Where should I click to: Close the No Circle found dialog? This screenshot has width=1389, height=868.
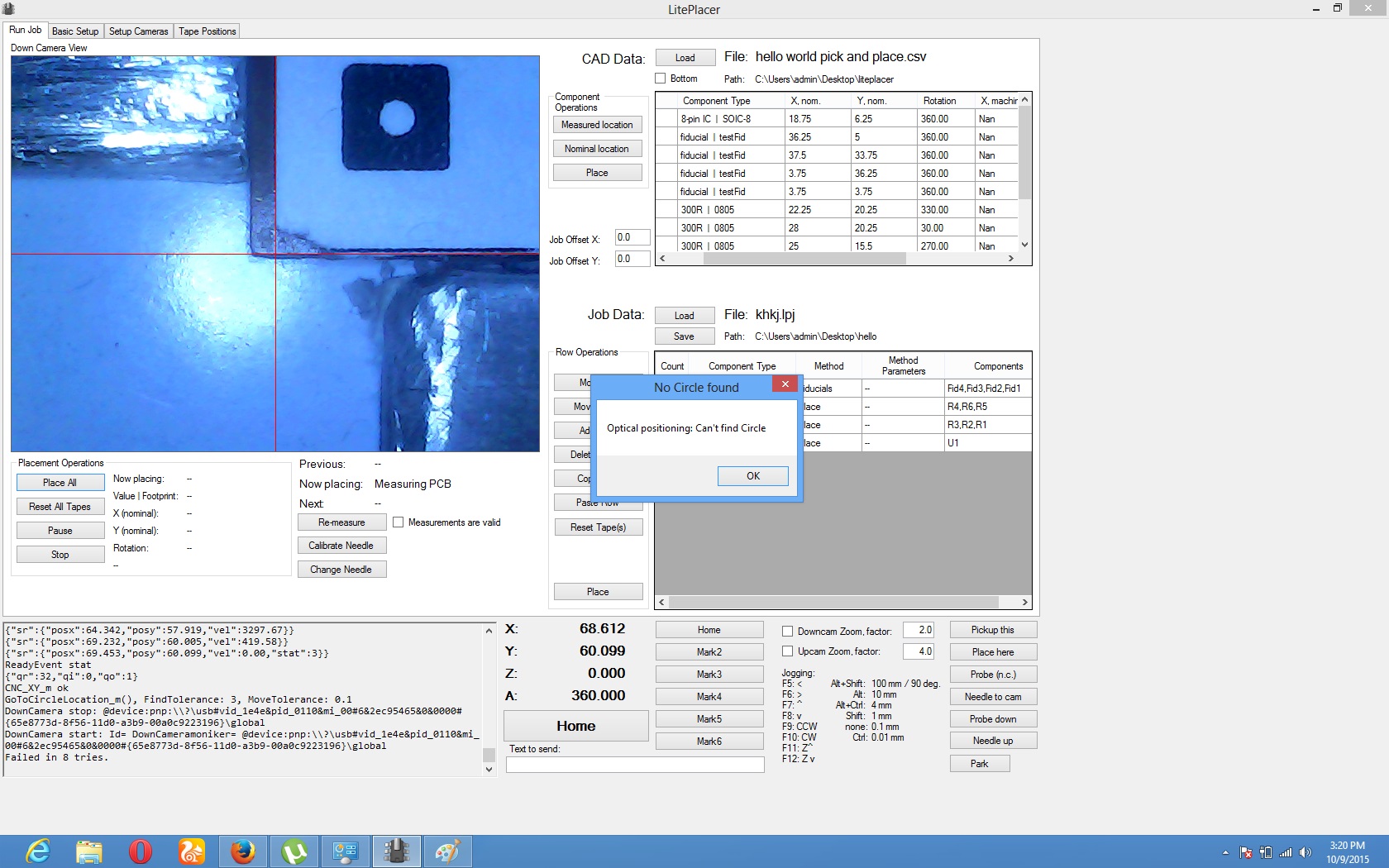click(x=785, y=384)
